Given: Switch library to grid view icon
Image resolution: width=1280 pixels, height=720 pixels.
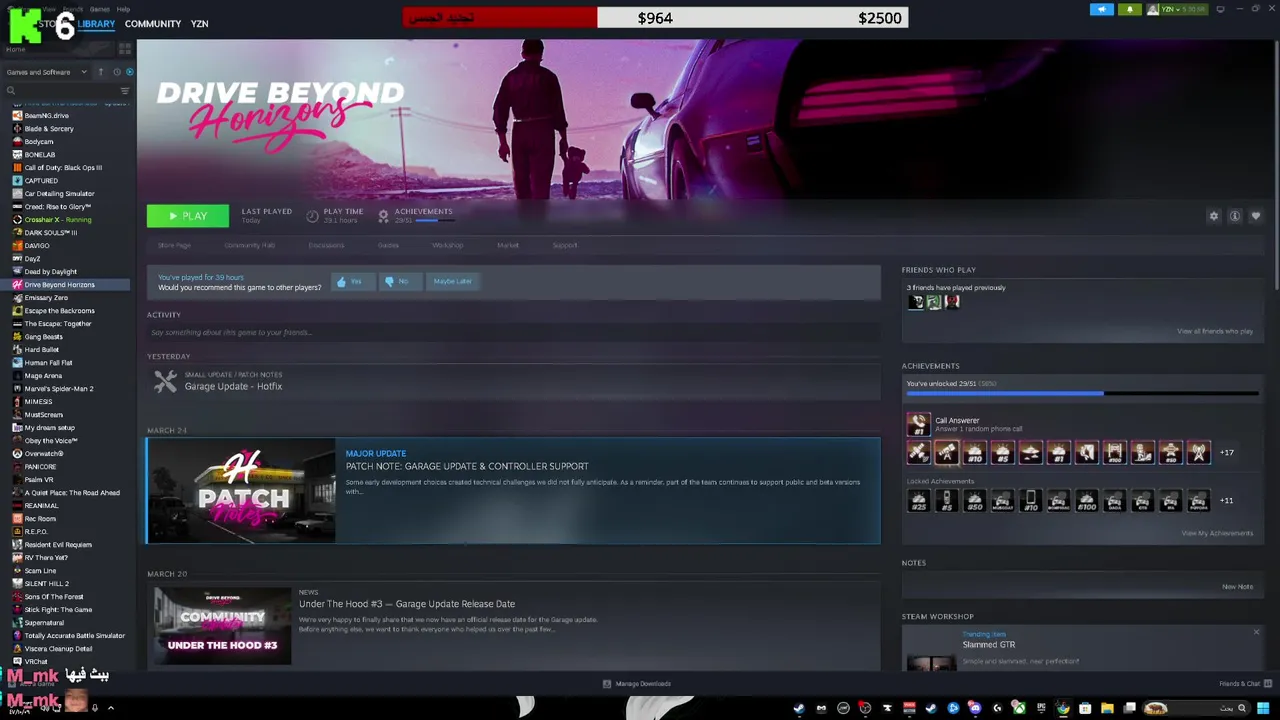Looking at the screenshot, I should [x=125, y=48].
